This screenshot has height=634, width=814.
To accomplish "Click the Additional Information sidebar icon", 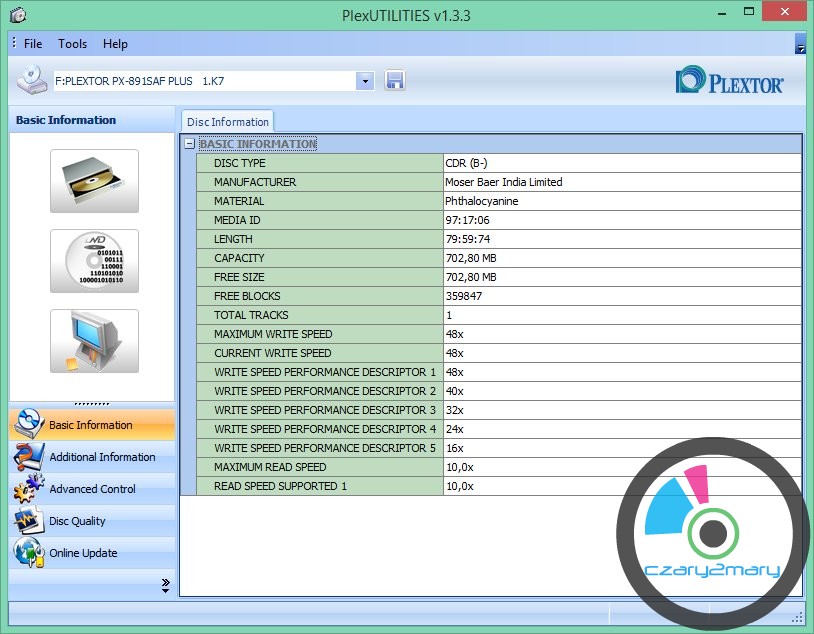I will 28,457.
